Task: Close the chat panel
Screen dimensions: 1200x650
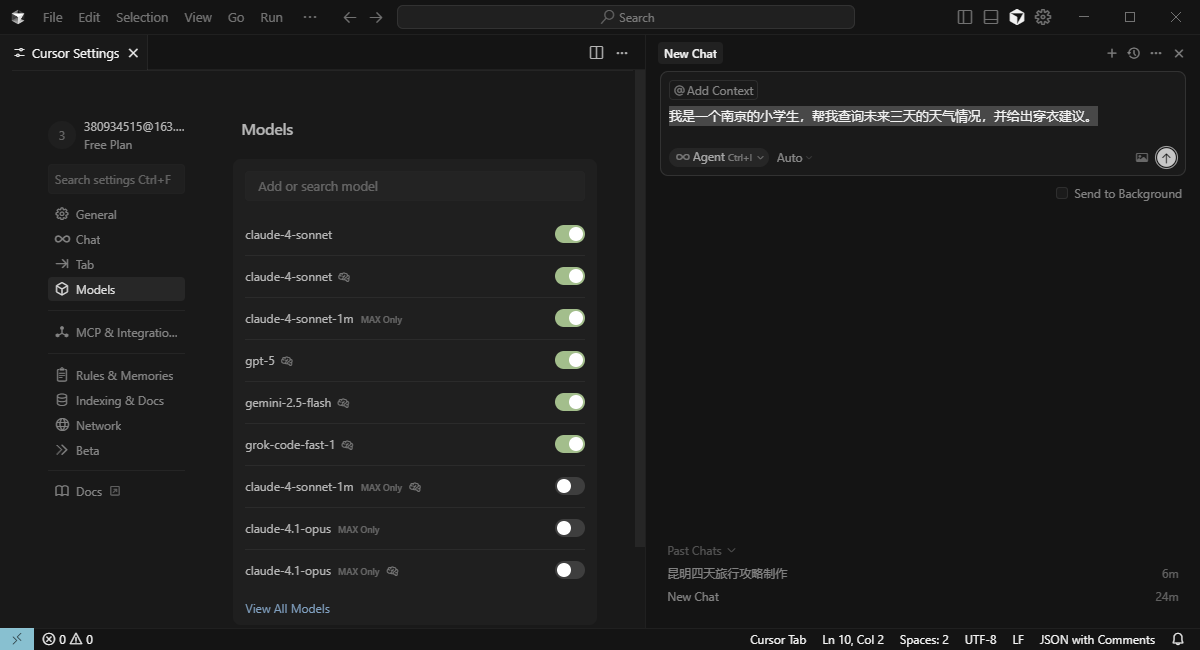Action: click(1179, 53)
